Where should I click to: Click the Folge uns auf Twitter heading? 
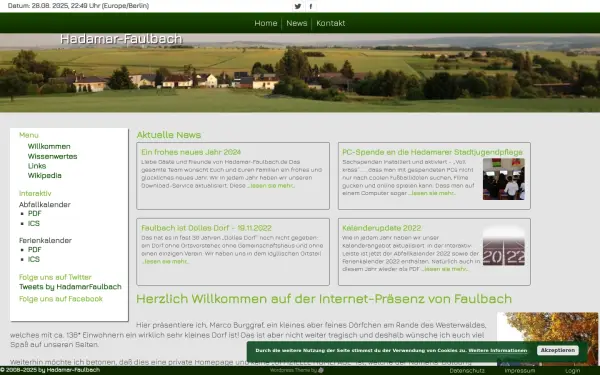tap(55, 277)
